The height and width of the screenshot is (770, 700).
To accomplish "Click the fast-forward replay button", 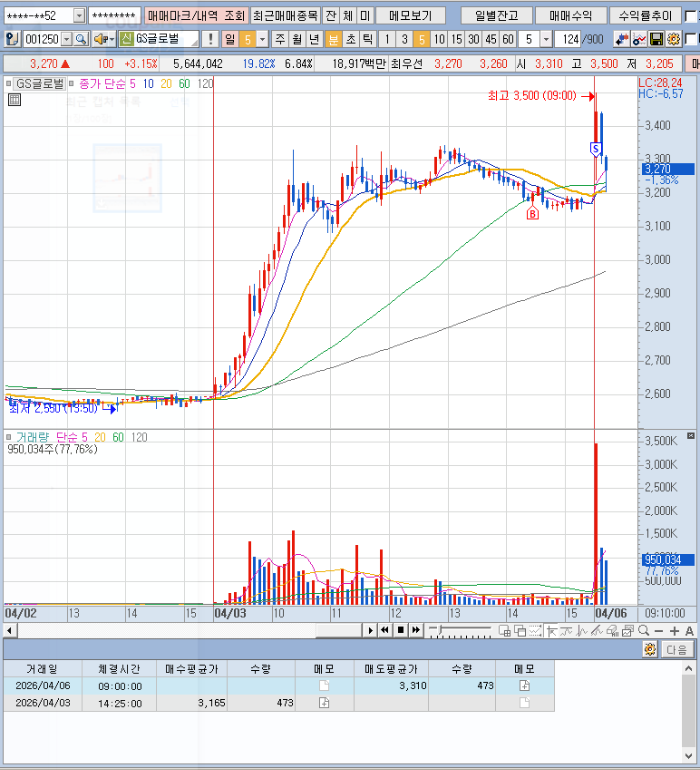I will (416, 630).
